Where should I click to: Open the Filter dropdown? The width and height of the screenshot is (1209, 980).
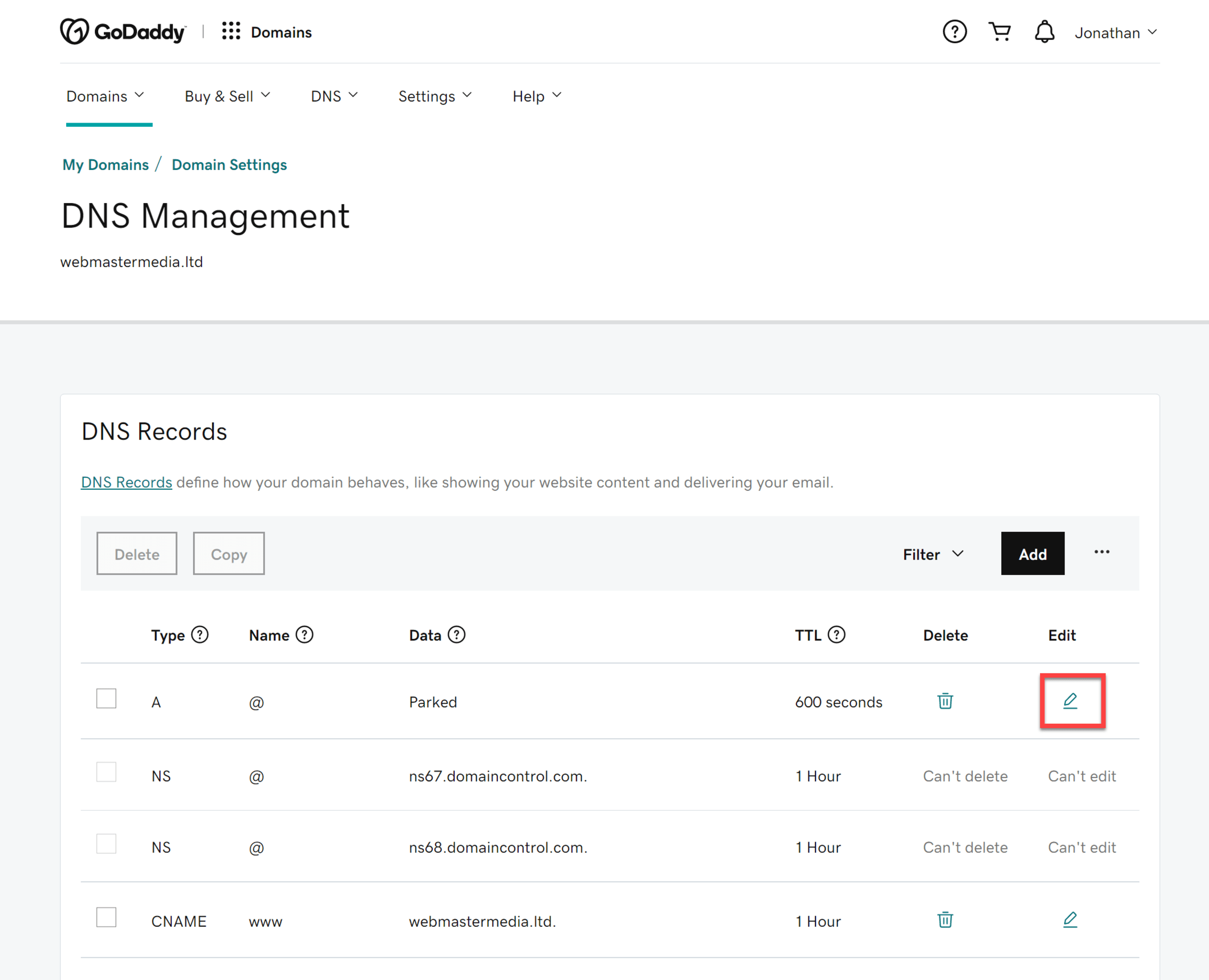(x=933, y=554)
